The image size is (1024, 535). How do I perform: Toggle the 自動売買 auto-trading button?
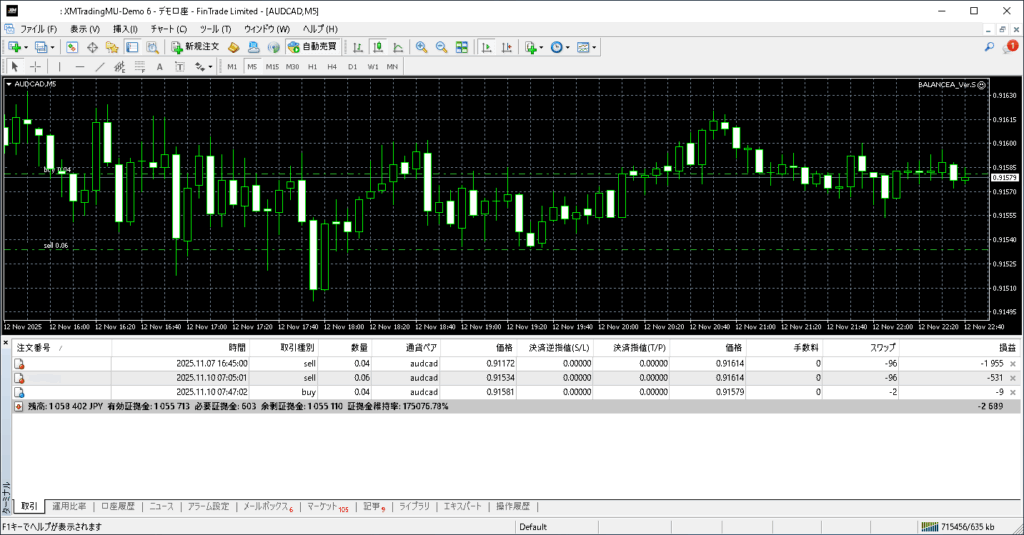coord(312,47)
